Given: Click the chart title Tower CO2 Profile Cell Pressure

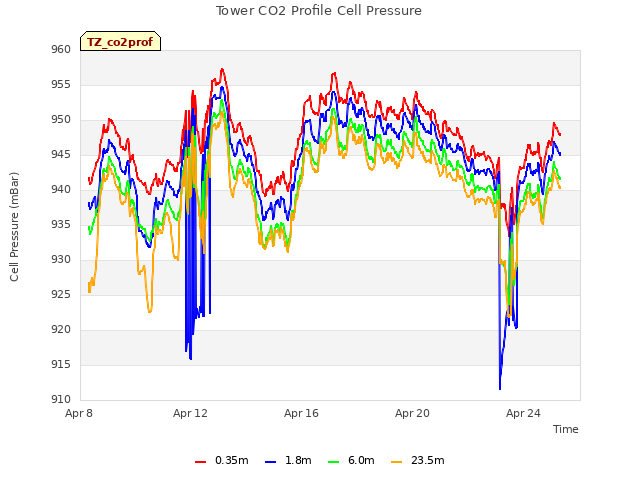Looking at the screenshot, I should (319, 11).
